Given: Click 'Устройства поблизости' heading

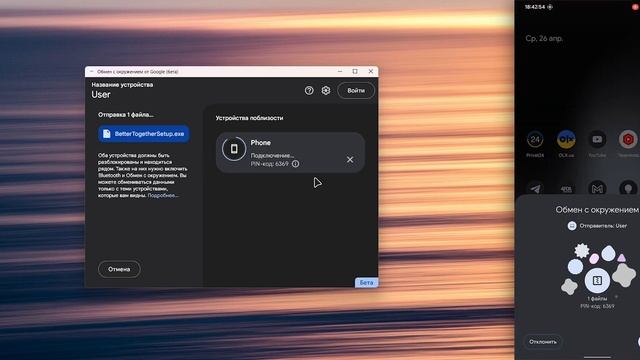Looking at the screenshot, I should tap(249, 118).
